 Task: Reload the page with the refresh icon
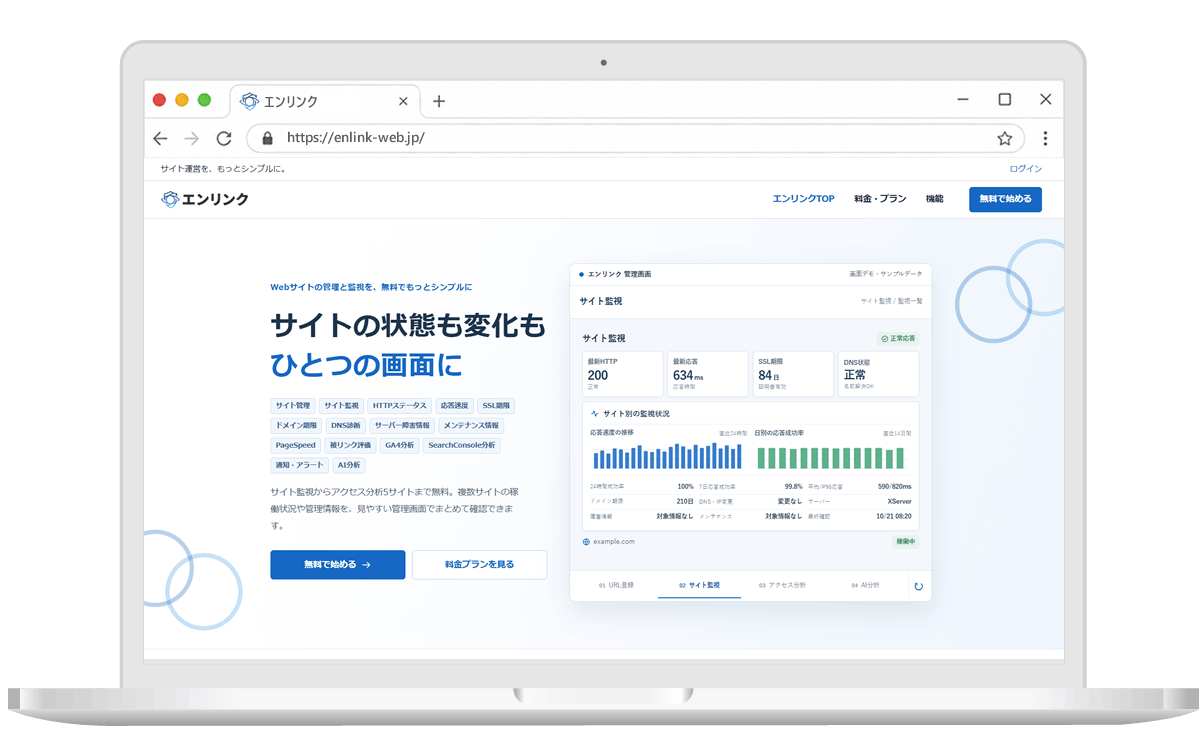click(224, 138)
